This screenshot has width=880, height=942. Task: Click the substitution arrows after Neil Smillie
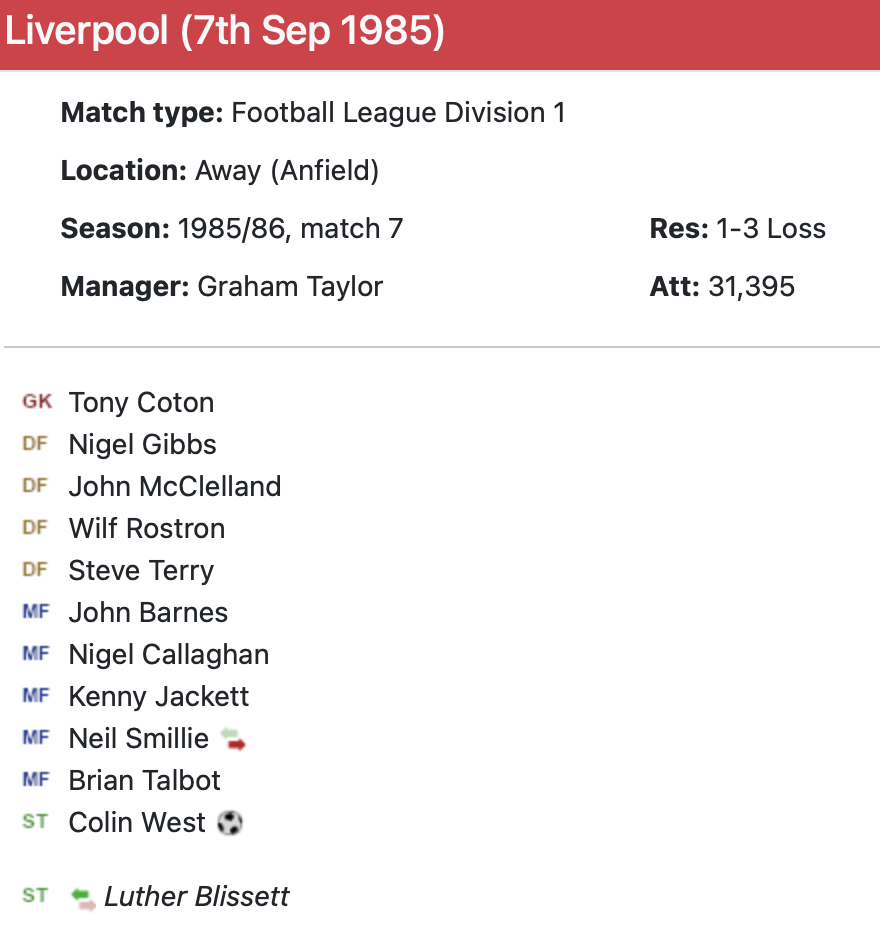pos(233,739)
